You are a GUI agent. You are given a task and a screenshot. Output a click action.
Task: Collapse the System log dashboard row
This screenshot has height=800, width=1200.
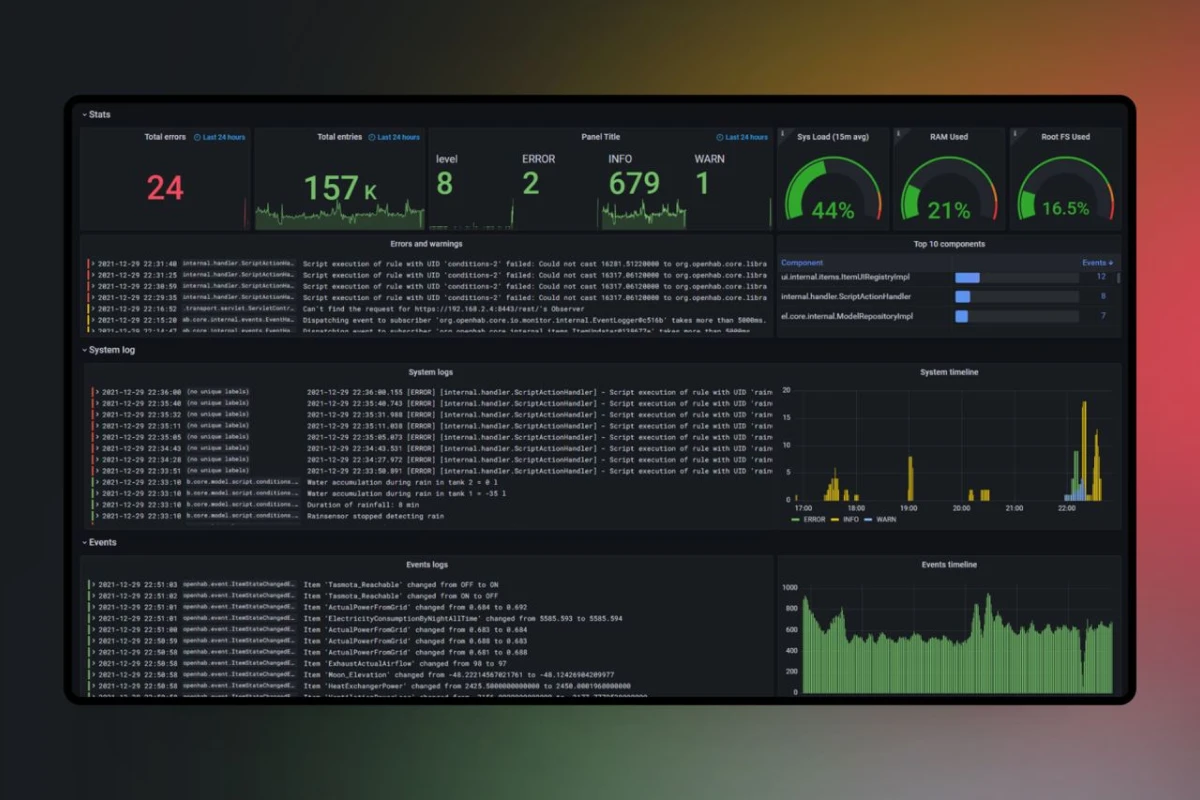click(108, 350)
